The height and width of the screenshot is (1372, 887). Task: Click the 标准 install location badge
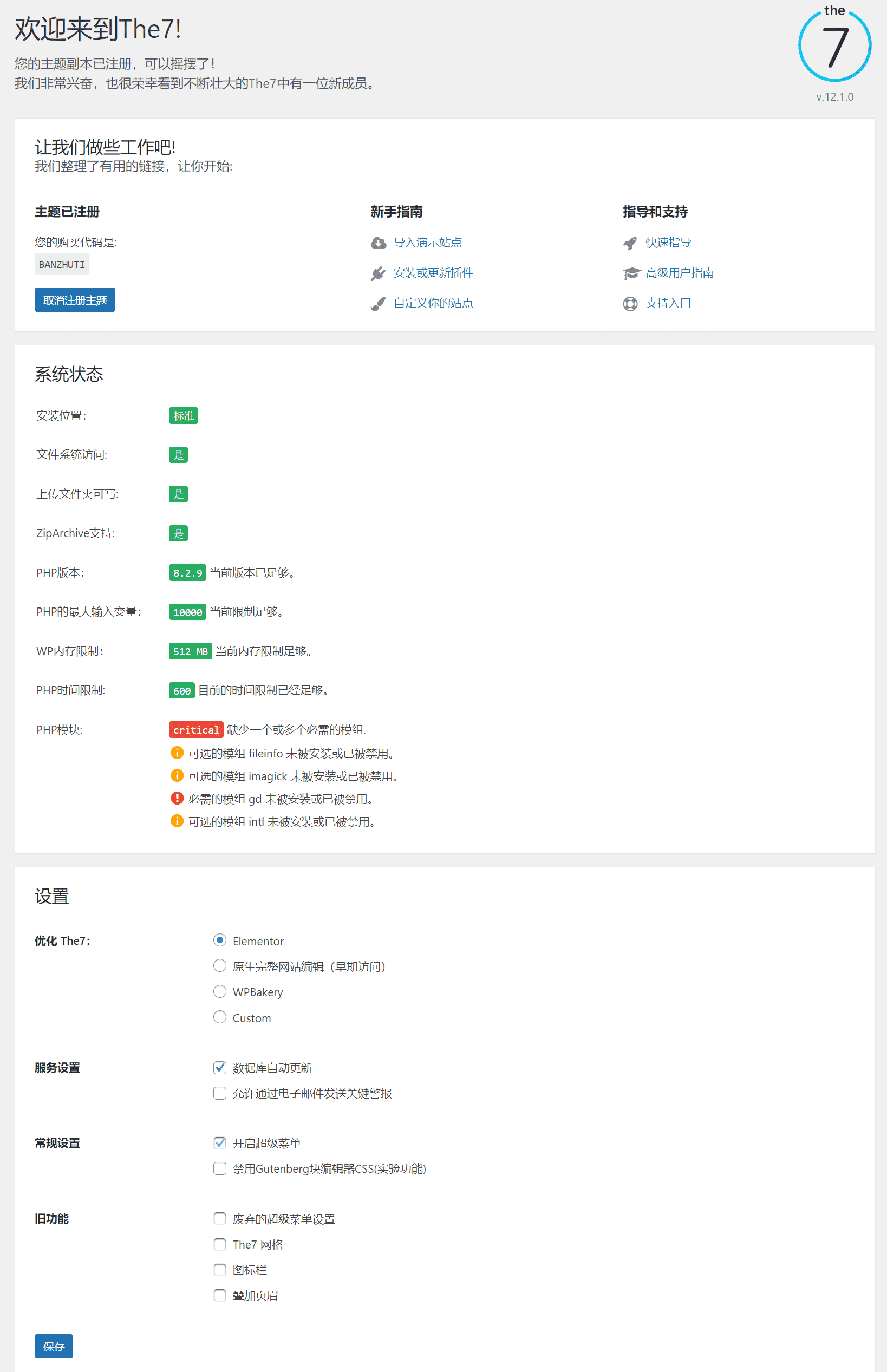coord(183,416)
